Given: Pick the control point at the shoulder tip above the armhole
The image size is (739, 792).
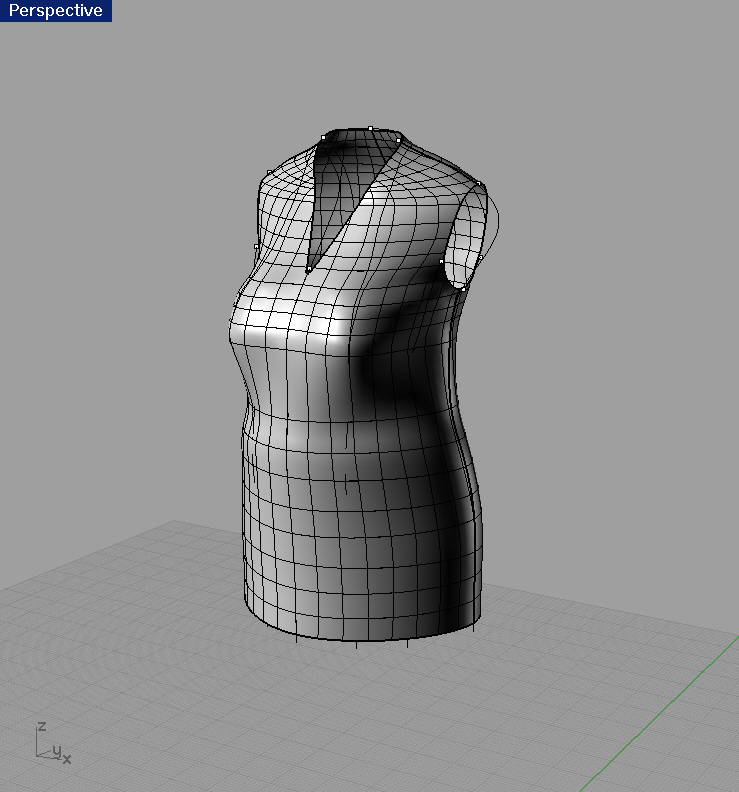Looking at the screenshot, I should [x=479, y=183].
